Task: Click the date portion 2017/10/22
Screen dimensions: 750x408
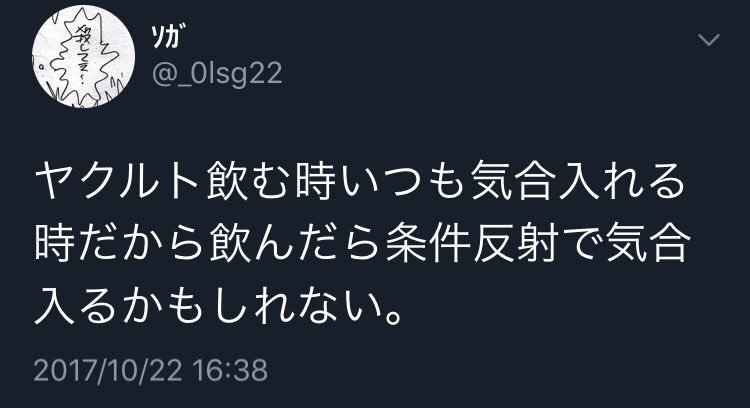Action: pyautogui.click(x=108, y=371)
